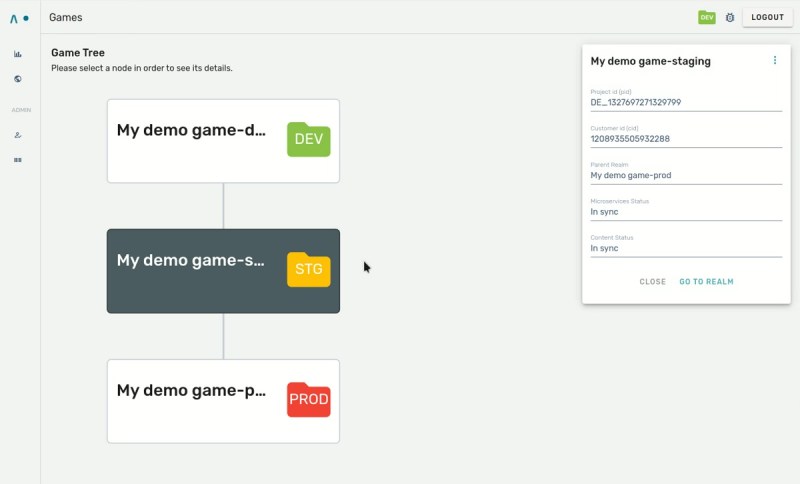The height and width of the screenshot is (484, 800).
Task: Click the 'Please select a node' instruction text
Action: point(142,68)
